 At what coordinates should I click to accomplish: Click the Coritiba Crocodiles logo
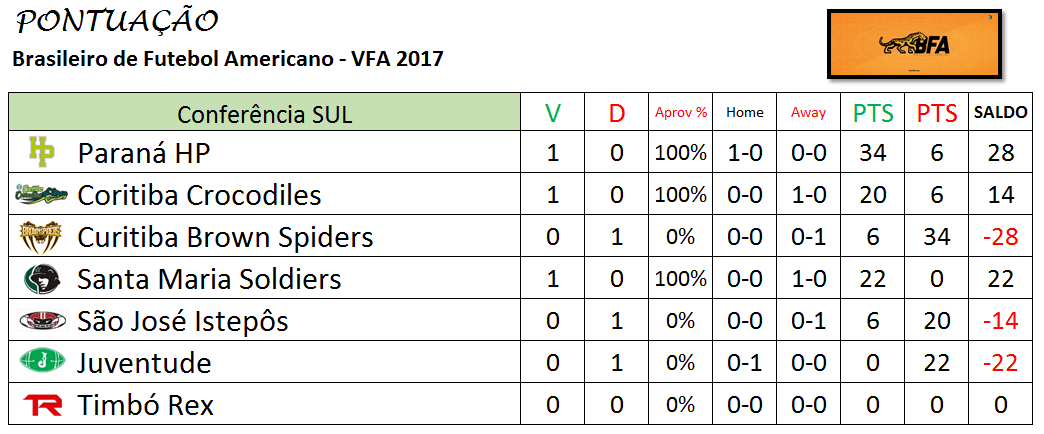(x=41, y=195)
